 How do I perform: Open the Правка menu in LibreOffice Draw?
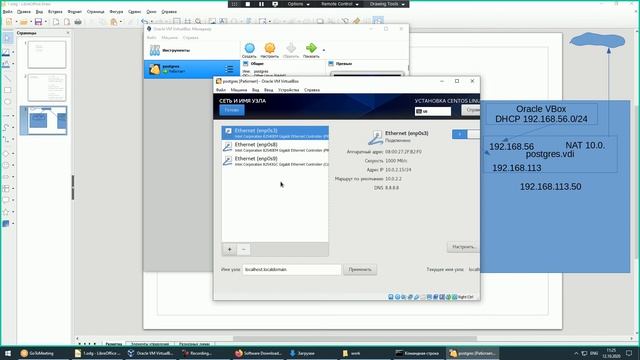pos(24,12)
